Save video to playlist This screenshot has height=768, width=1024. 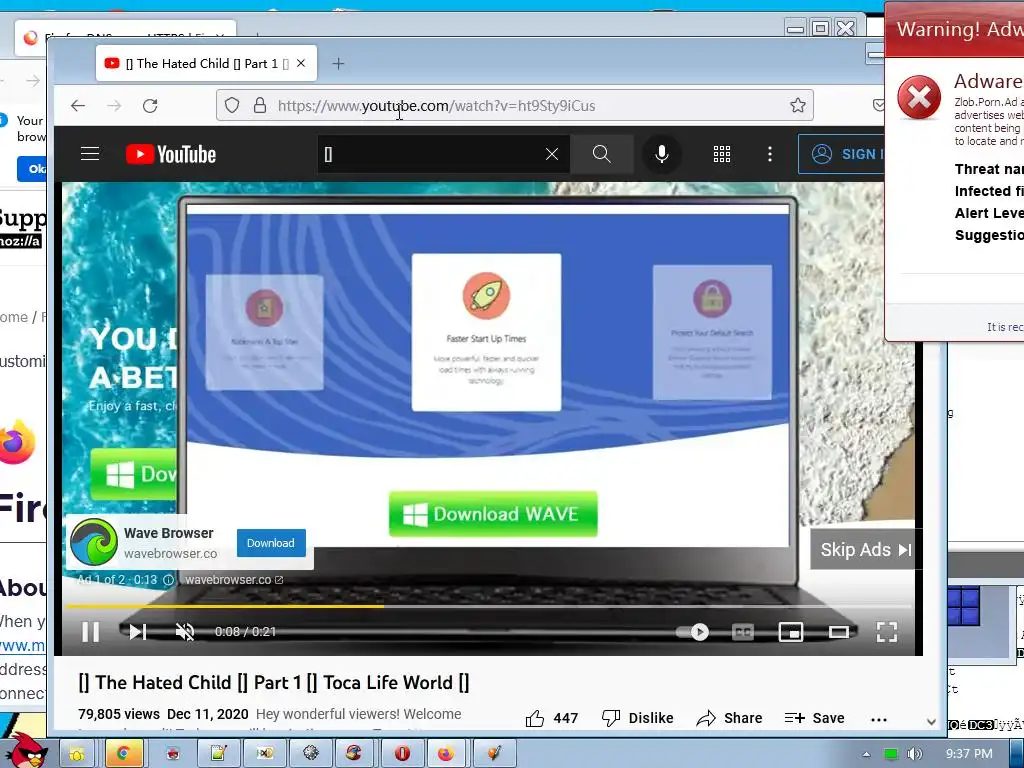pyautogui.click(x=814, y=718)
